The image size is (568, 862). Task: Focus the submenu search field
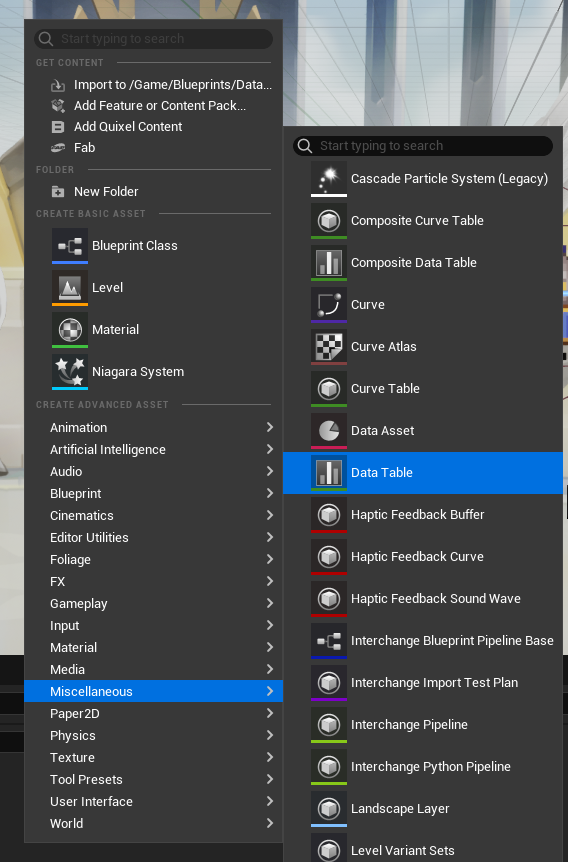(x=423, y=146)
